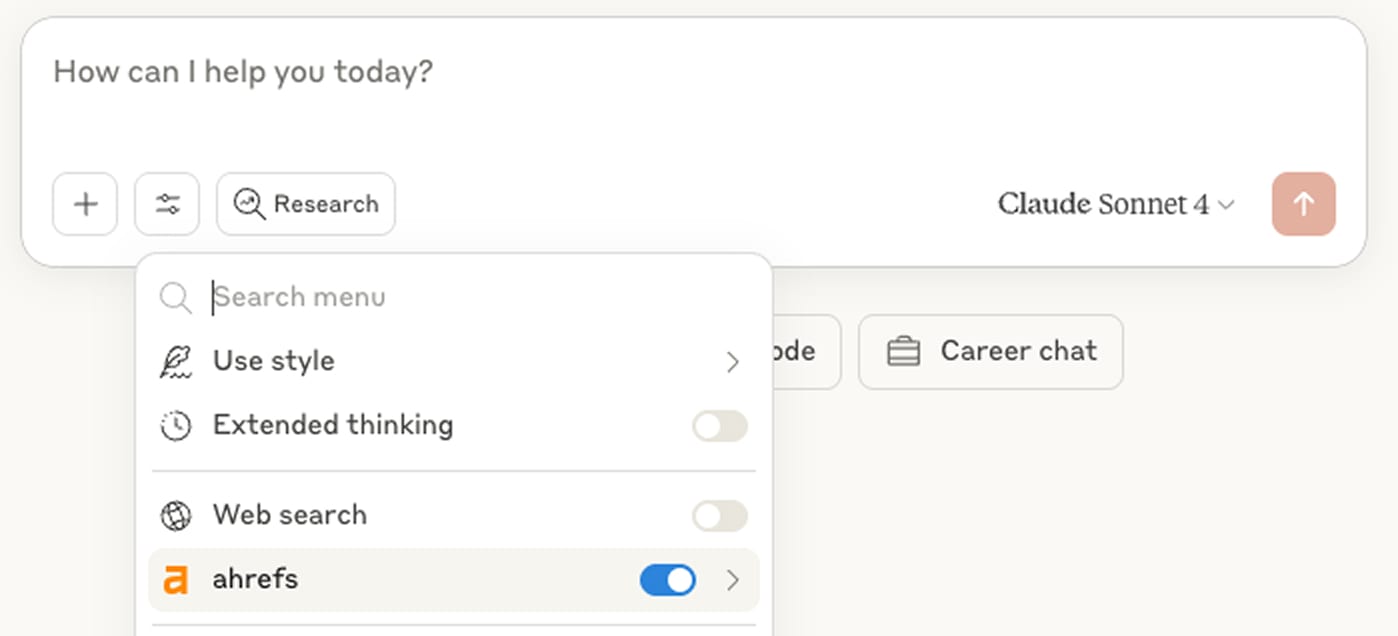Focus the Search menu text field
Viewport: 1398px width, 636px height.
[450, 297]
